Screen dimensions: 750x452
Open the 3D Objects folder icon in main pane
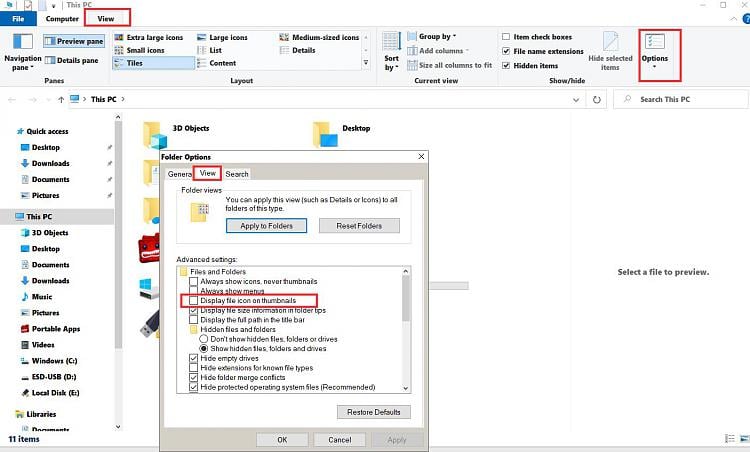click(155, 135)
